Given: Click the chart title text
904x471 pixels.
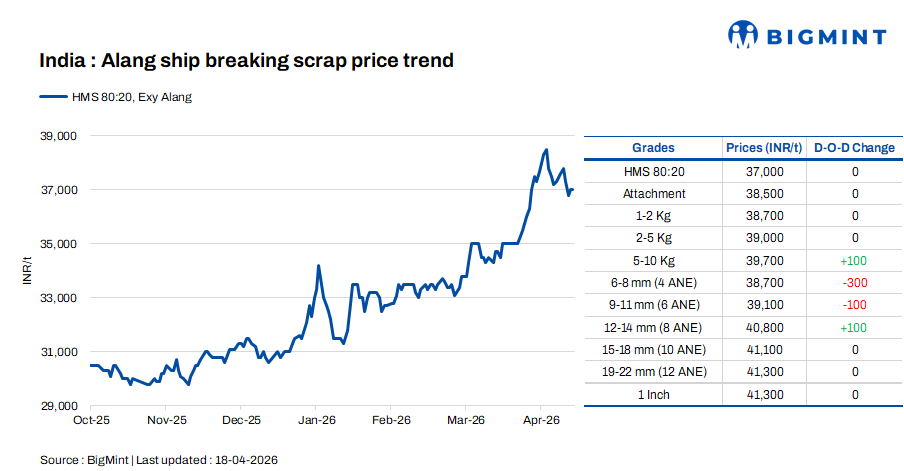Looking at the screenshot, I should (246, 61).
